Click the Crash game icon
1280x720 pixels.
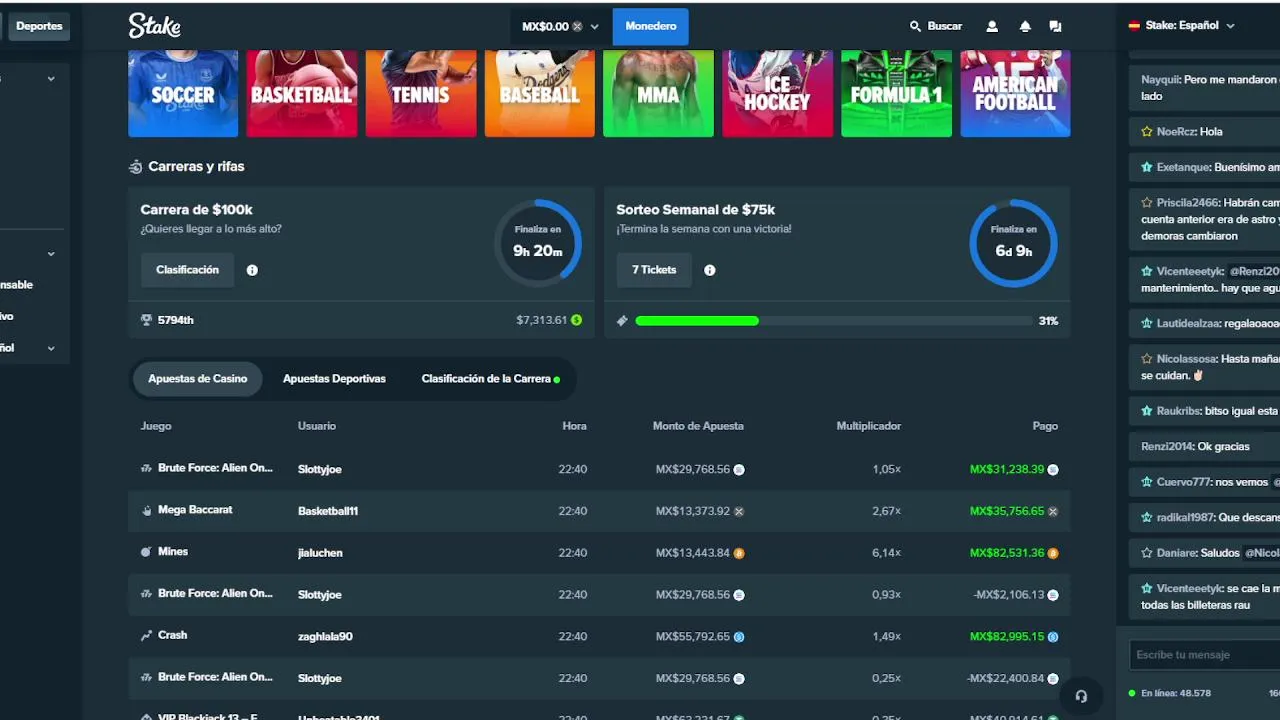(146, 635)
